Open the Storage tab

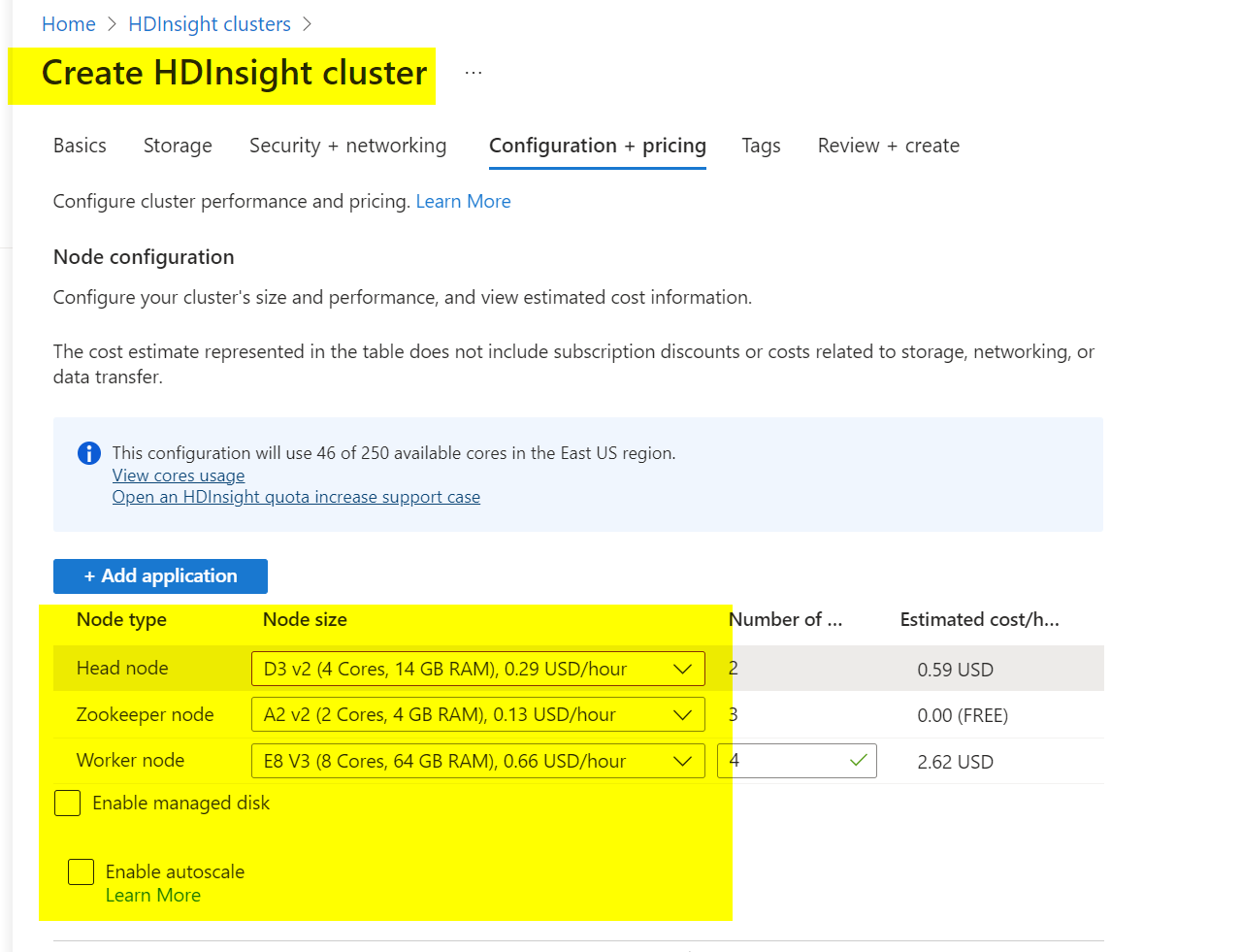178,146
